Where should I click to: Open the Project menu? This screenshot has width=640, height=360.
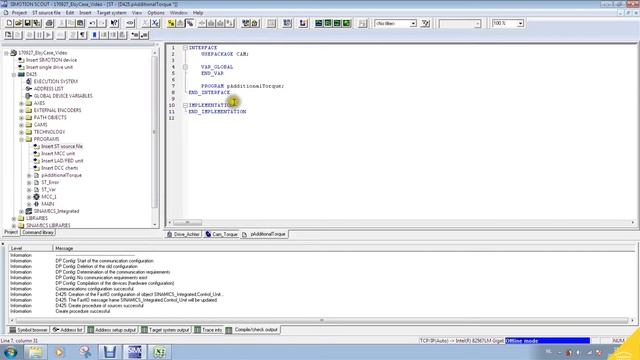[x=19, y=13]
